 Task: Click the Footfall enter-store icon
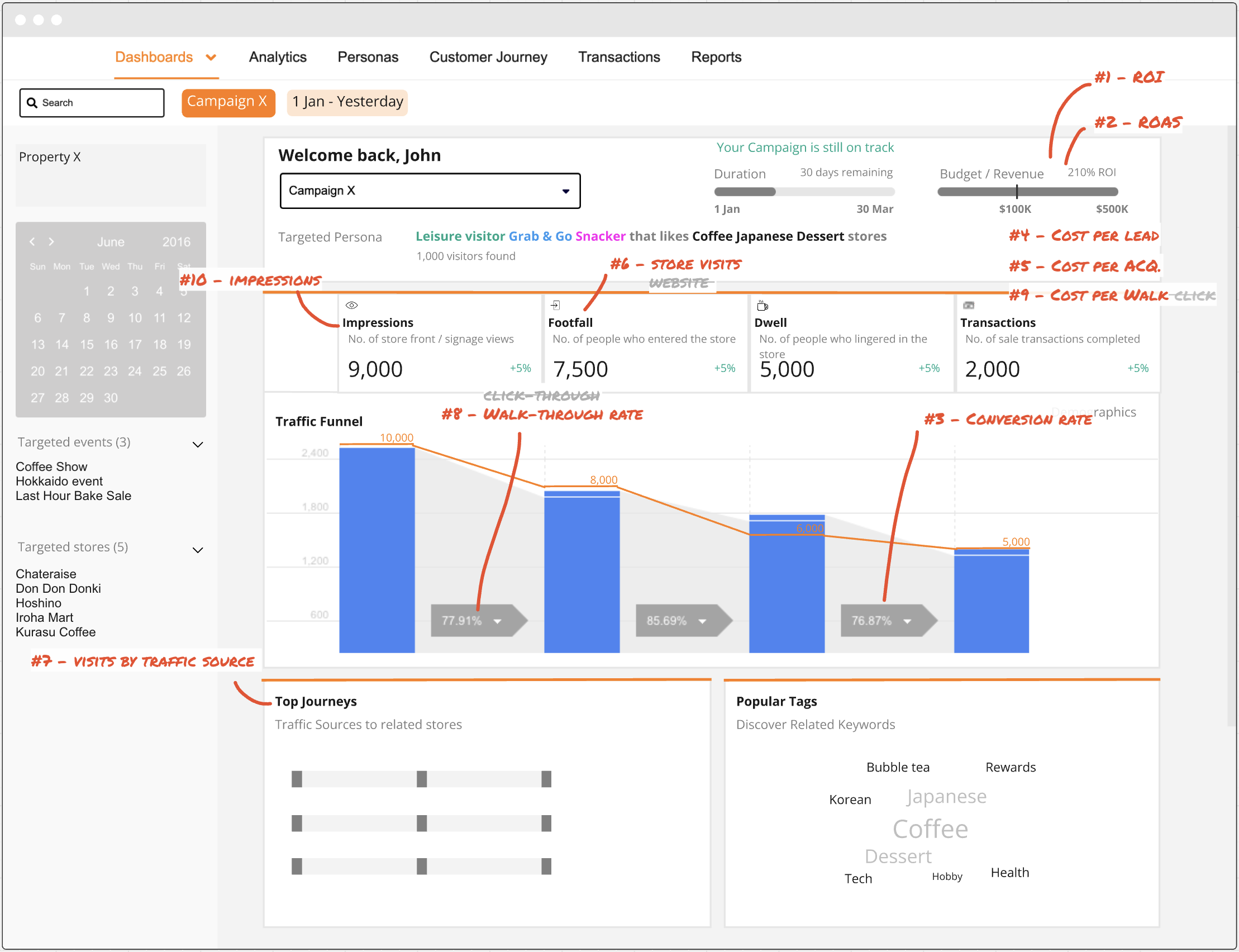555,306
